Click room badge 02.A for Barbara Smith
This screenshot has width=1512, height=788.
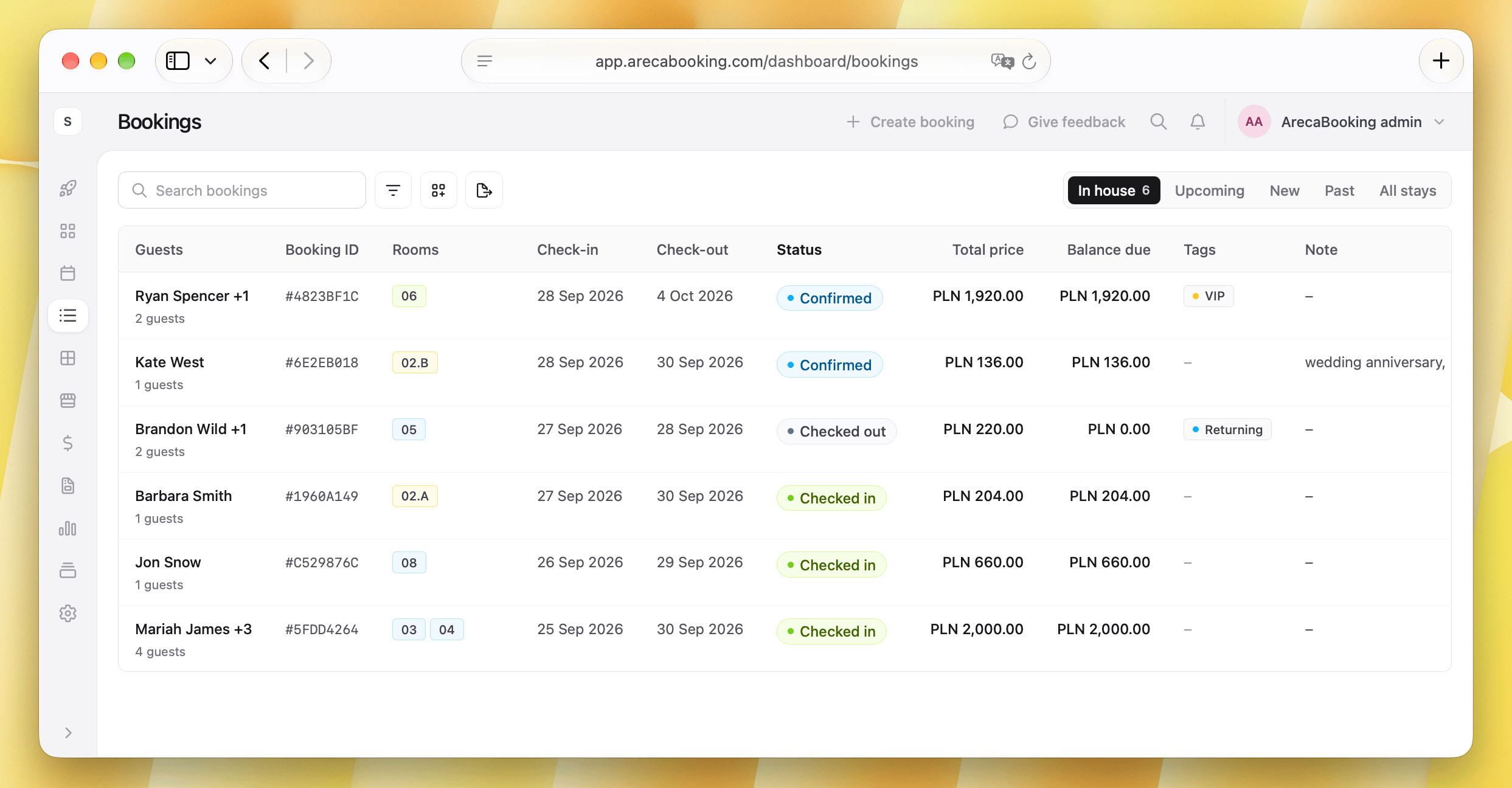pos(415,496)
